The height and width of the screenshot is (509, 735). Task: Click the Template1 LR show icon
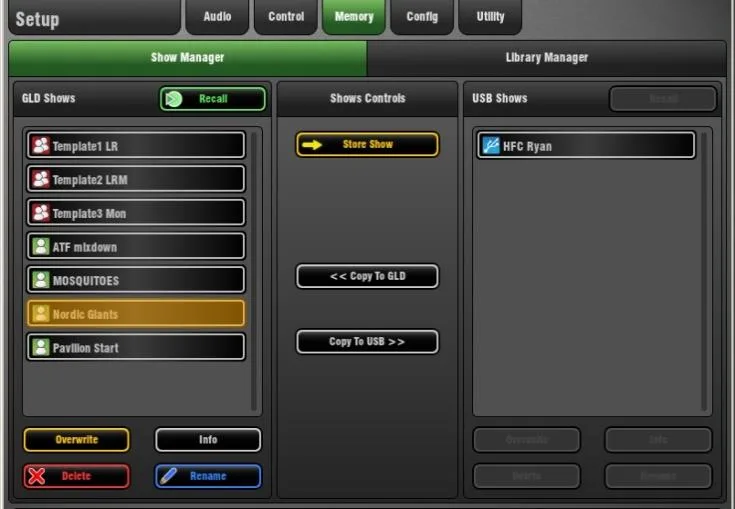click(41, 145)
